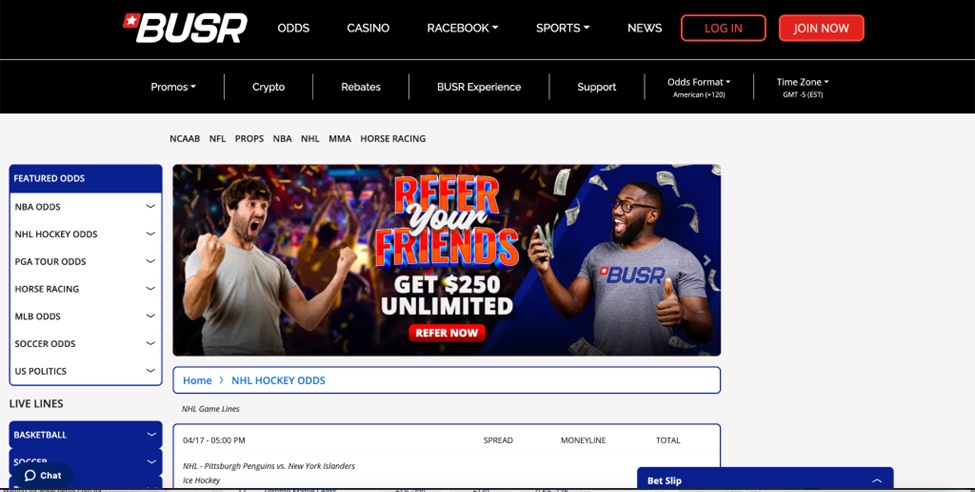The height and width of the screenshot is (492, 975).
Task: Change the Time Zone dropdown
Action: coord(802,87)
